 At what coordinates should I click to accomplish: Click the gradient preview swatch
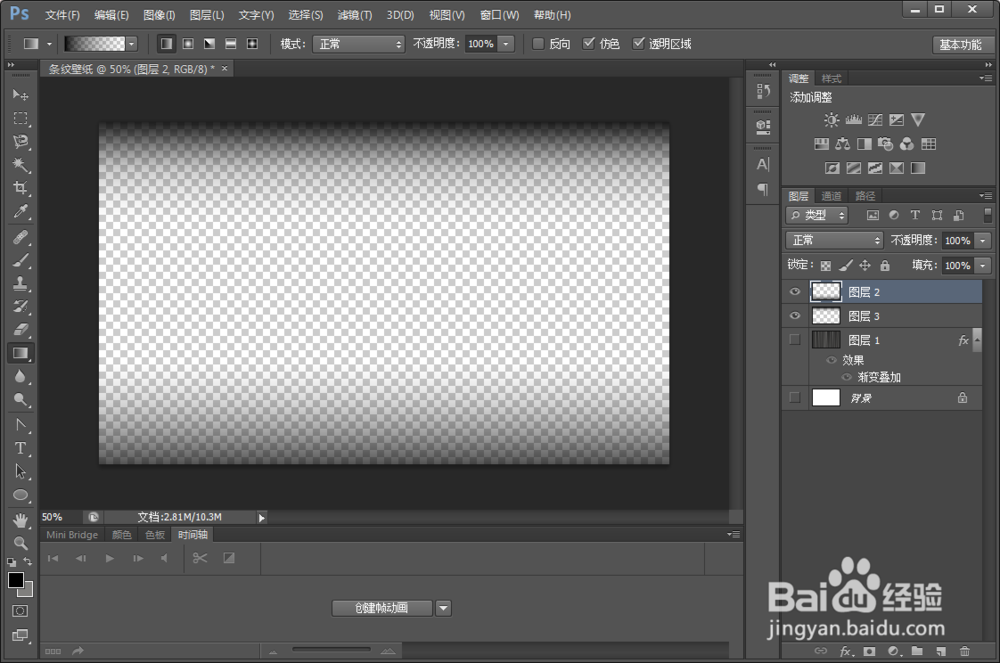(x=95, y=43)
